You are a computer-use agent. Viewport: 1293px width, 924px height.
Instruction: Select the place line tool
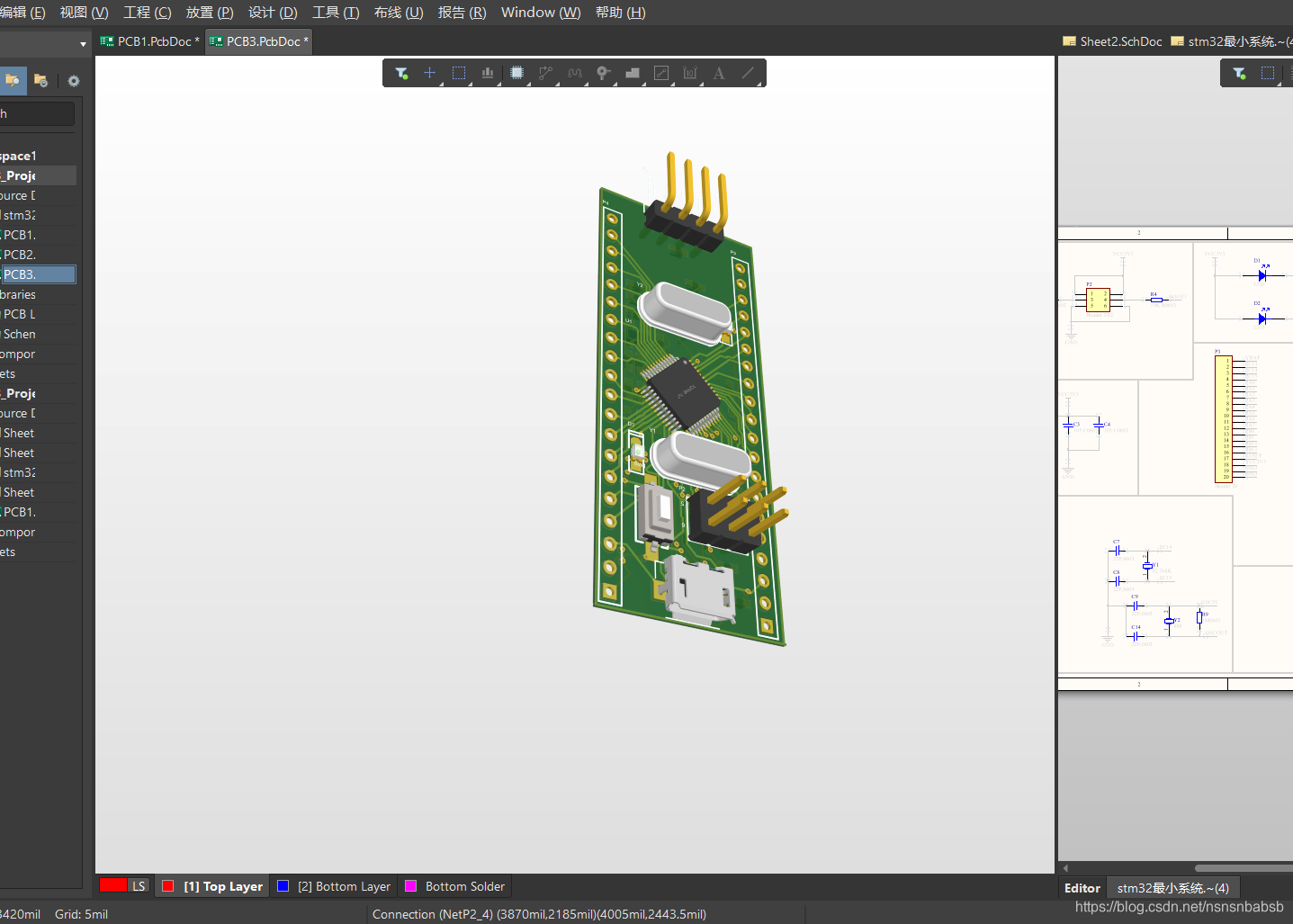748,73
